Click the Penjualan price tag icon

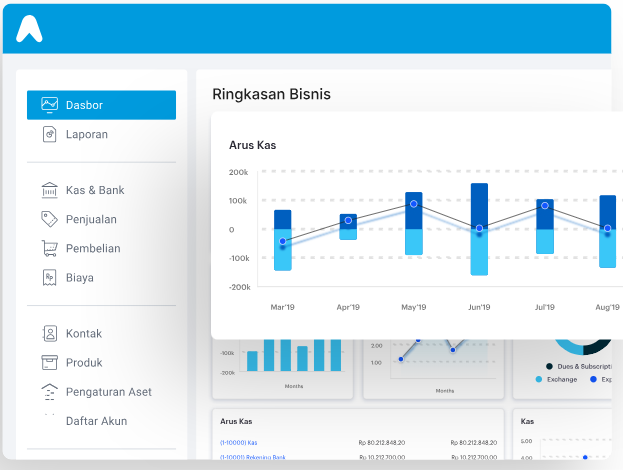(x=50, y=219)
